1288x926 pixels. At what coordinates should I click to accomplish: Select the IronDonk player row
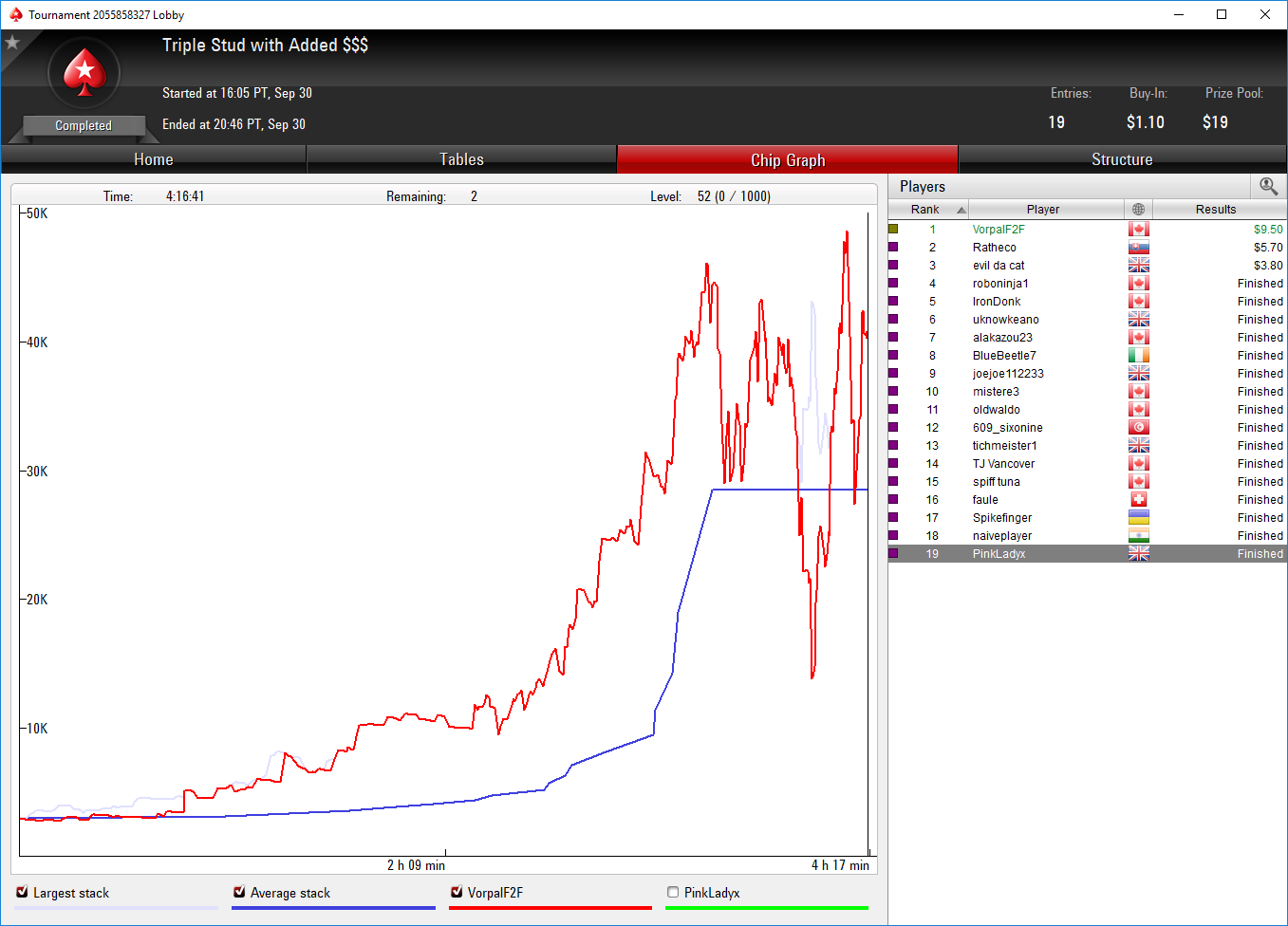(1088, 301)
